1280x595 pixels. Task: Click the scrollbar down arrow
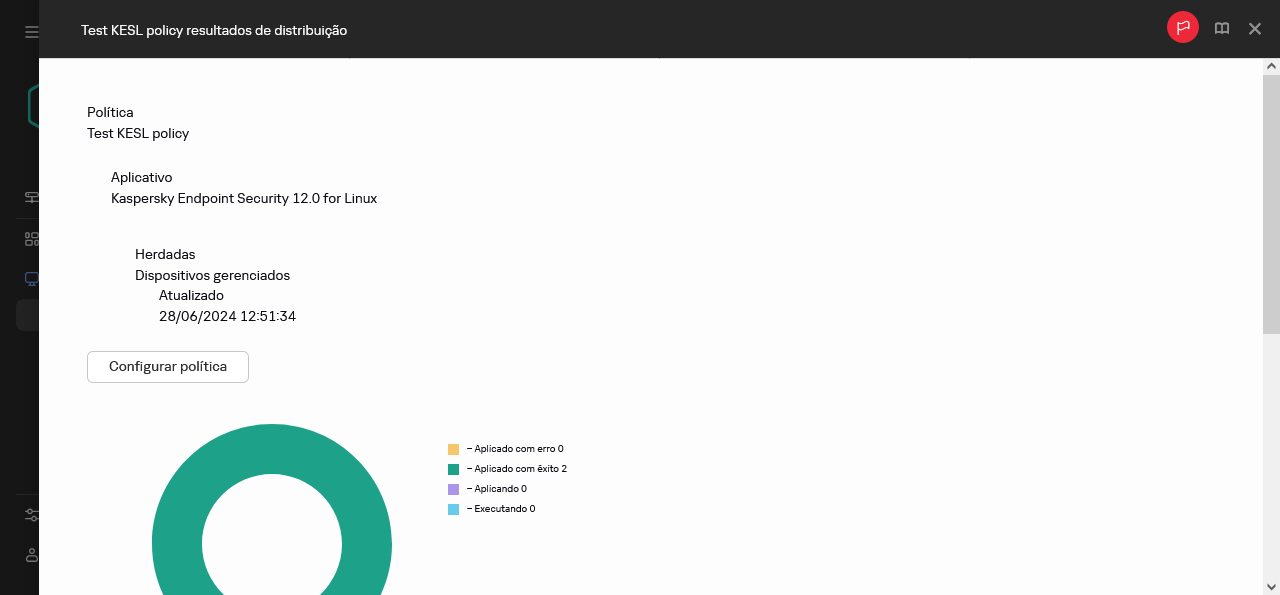(1271, 587)
